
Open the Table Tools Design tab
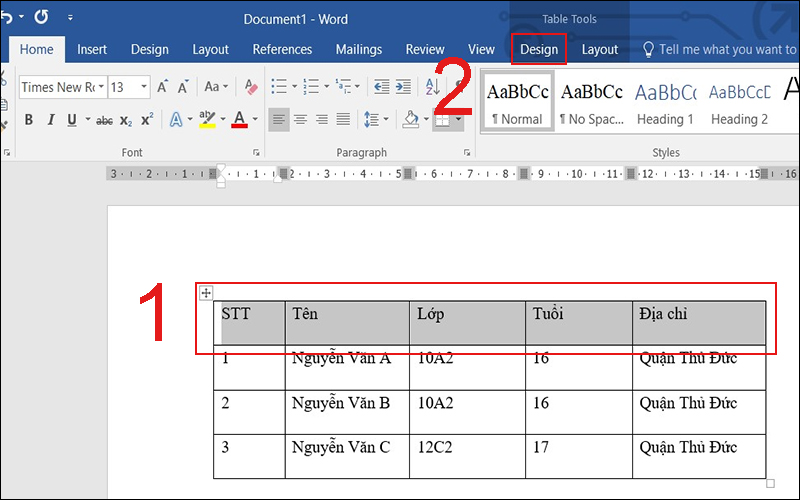(538, 50)
